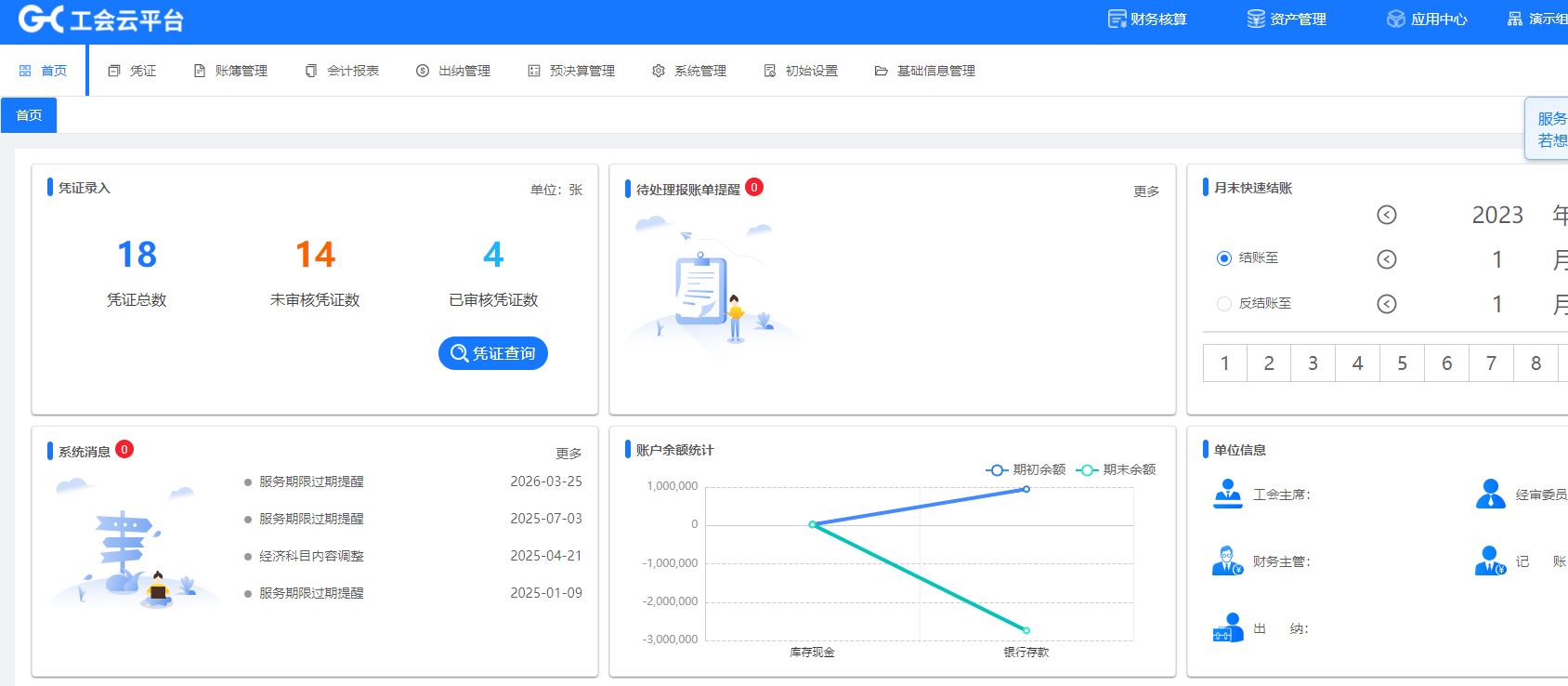Open the 凭证 menu item
The image size is (1568, 686).
(x=132, y=71)
